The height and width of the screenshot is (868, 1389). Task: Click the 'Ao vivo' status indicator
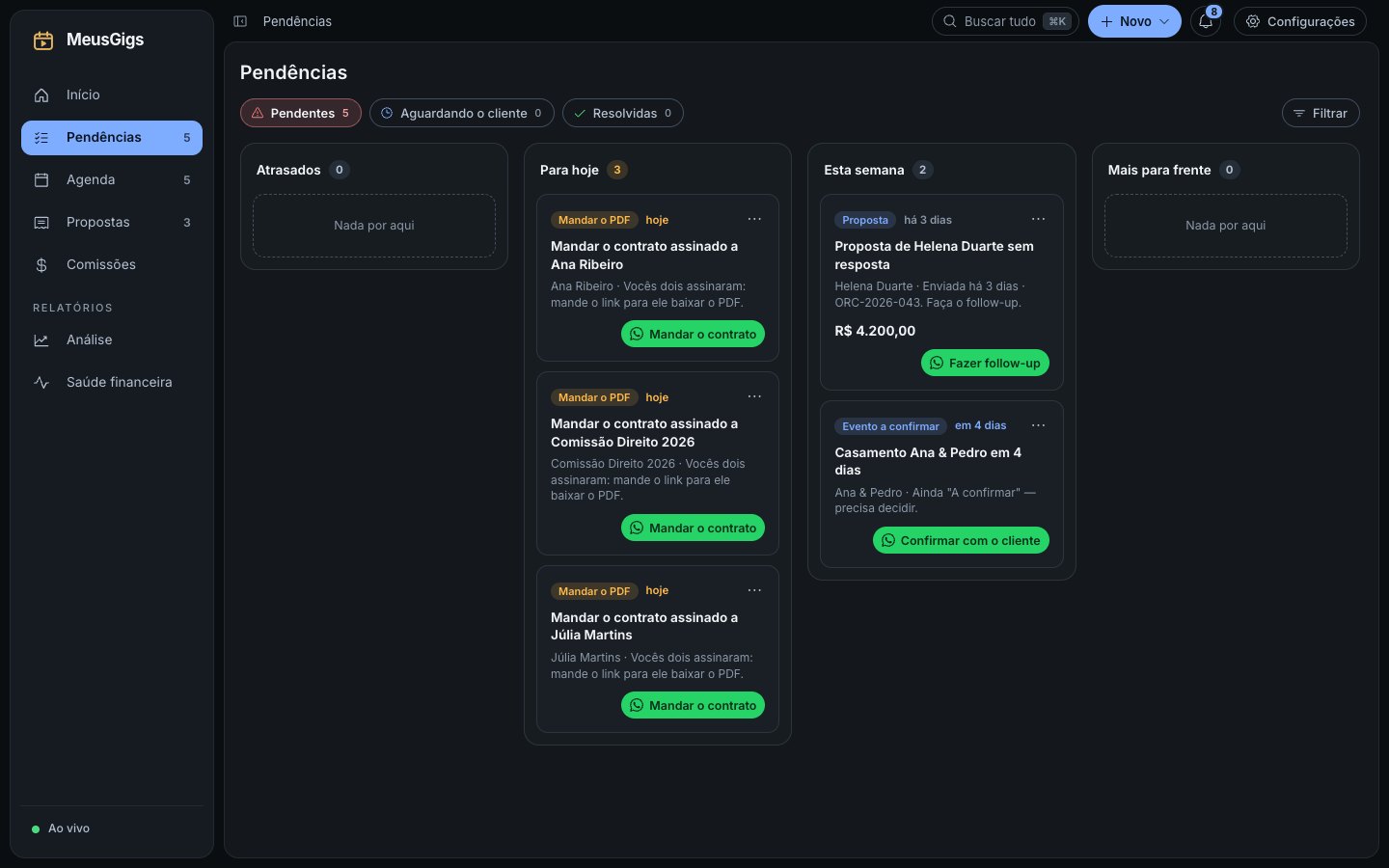pos(61,828)
